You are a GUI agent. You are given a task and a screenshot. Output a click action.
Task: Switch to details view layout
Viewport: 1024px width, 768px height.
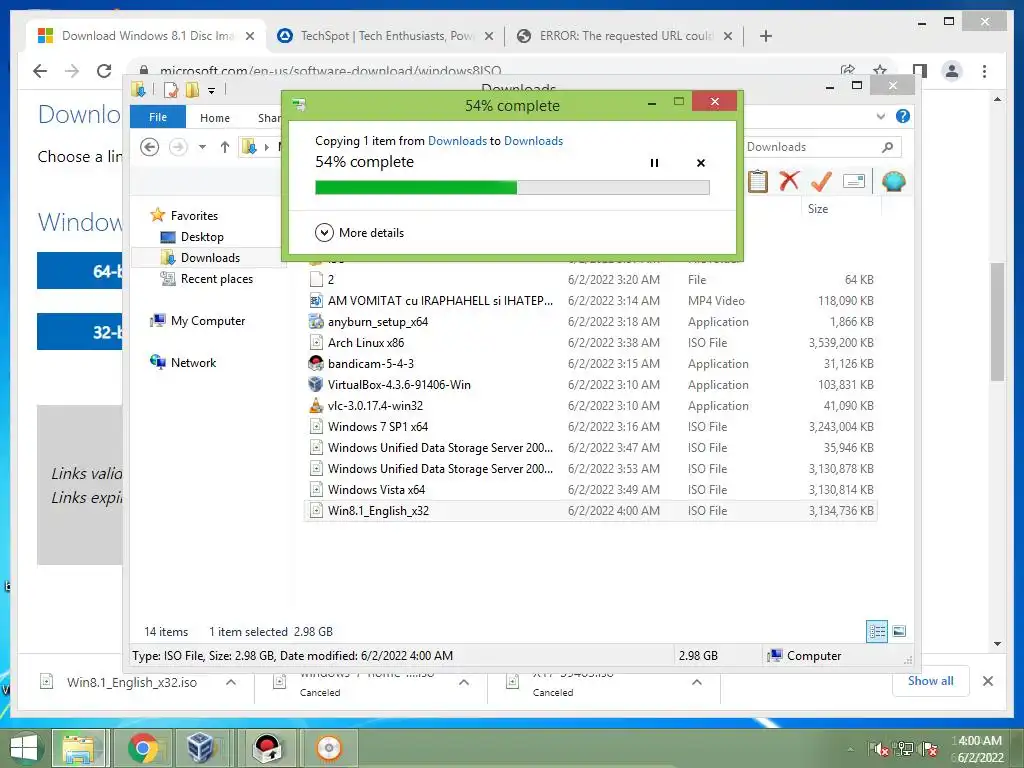click(x=877, y=631)
